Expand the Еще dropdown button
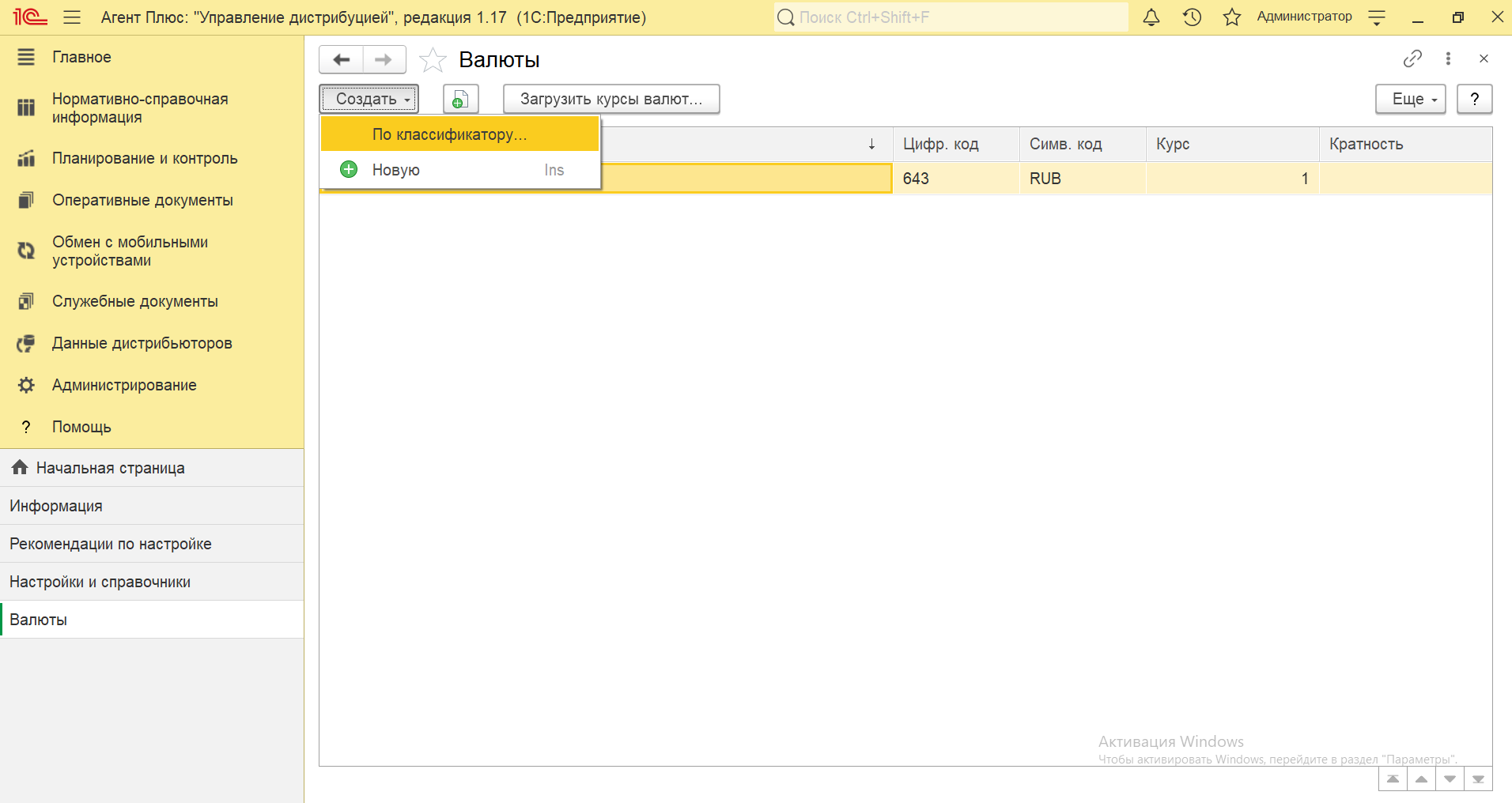Image resolution: width=1512 pixels, height=803 pixels. [1410, 100]
